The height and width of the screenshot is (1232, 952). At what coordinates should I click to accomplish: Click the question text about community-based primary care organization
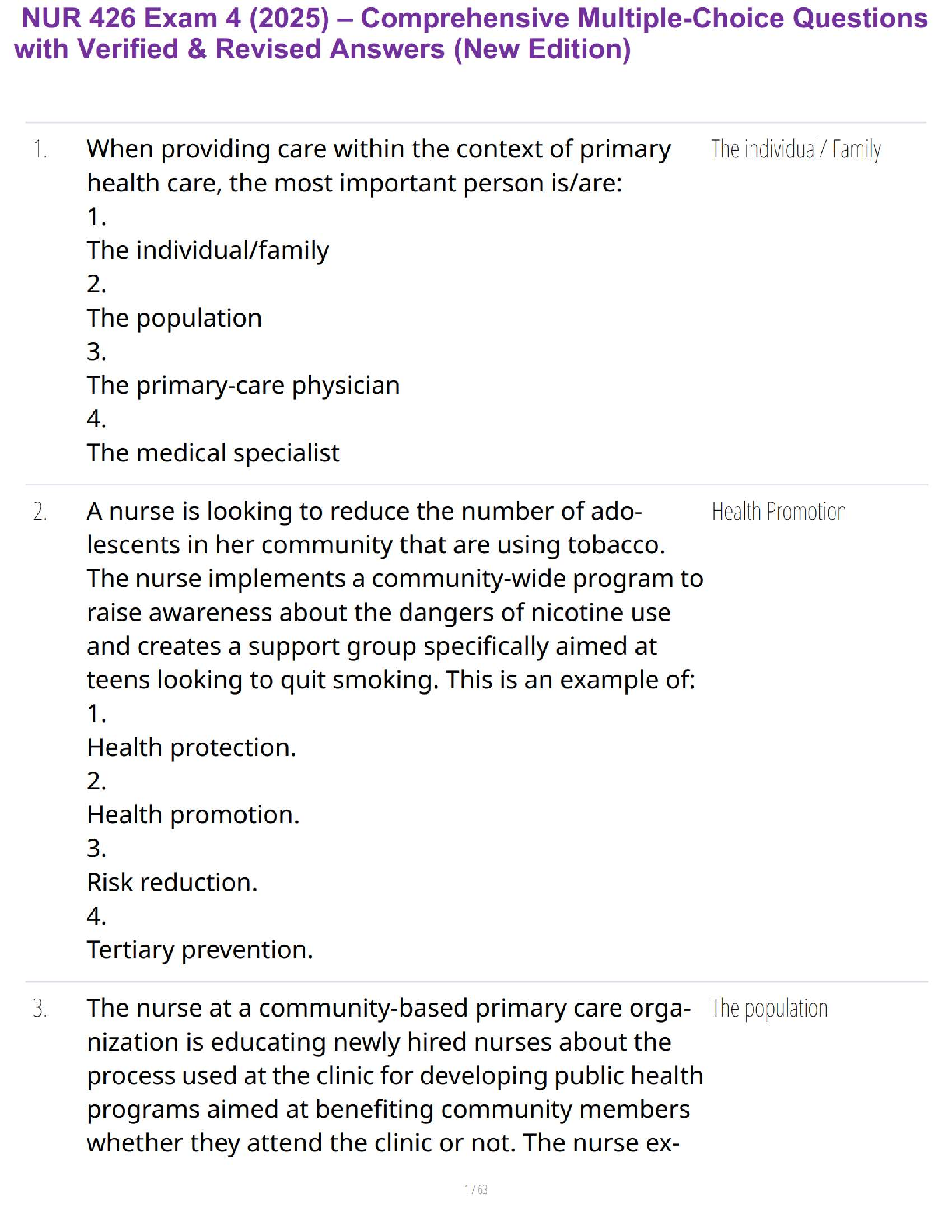(394, 1075)
